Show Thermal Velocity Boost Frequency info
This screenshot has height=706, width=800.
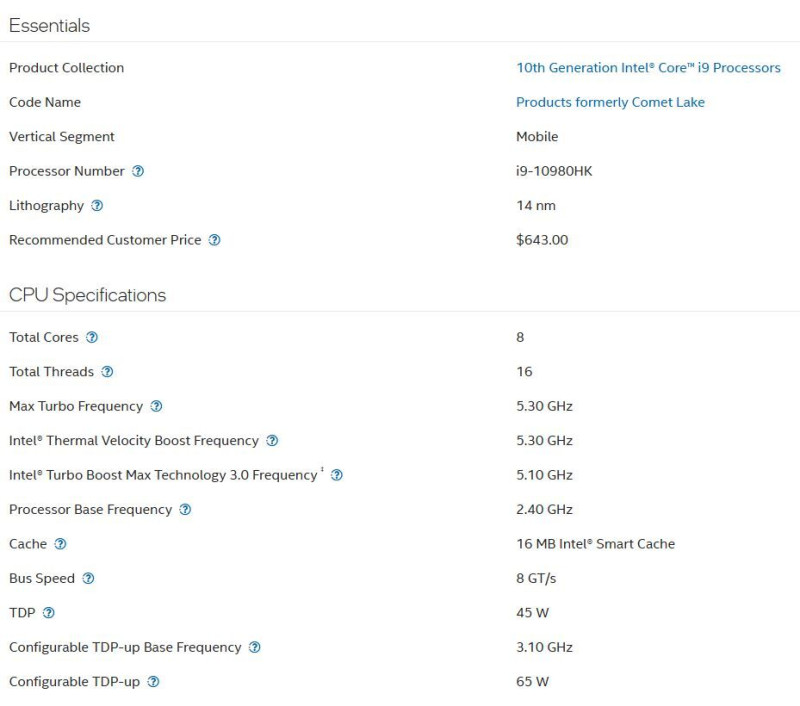tap(272, 441)
